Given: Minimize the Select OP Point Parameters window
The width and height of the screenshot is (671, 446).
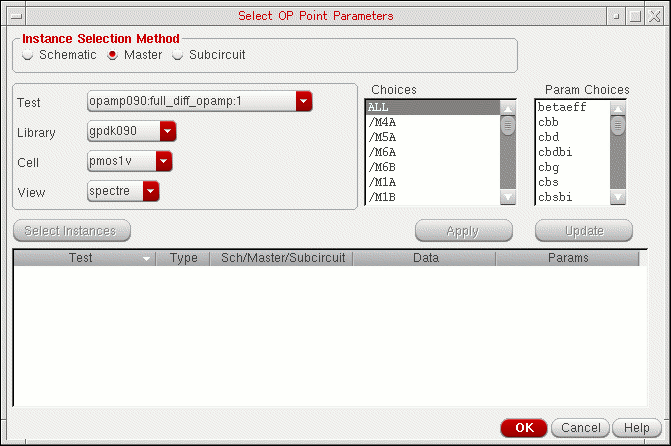Looking at the screenshot, I should pos(616,16).
